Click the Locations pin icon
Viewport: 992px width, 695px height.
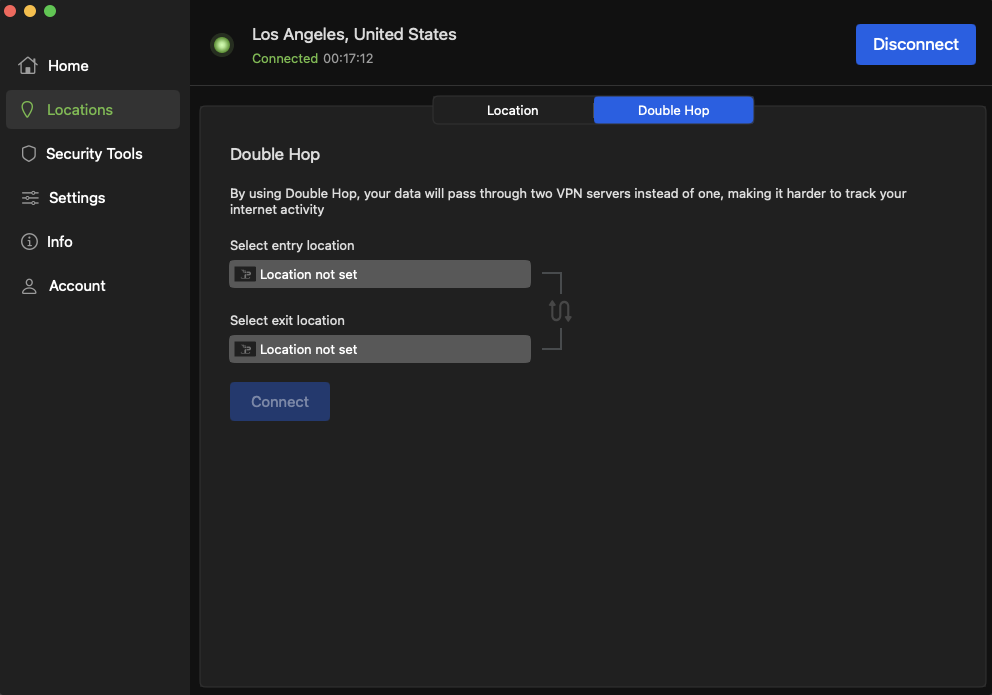[x=28, y=110]
